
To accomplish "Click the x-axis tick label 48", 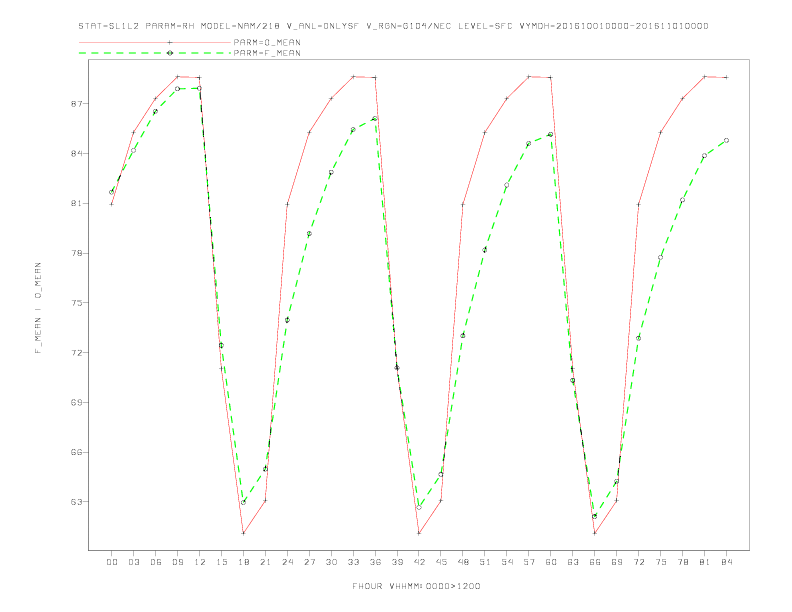I will tap(463, 562).
